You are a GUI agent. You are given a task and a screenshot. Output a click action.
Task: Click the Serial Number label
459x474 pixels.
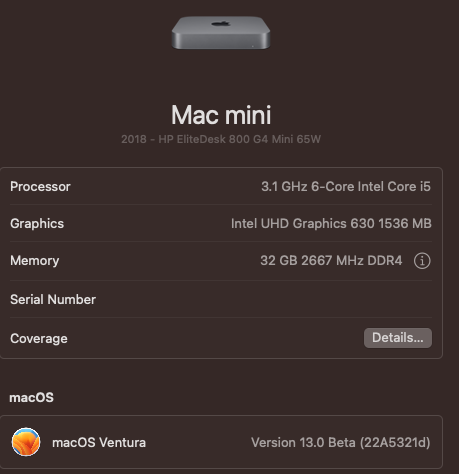click(53, 299)
